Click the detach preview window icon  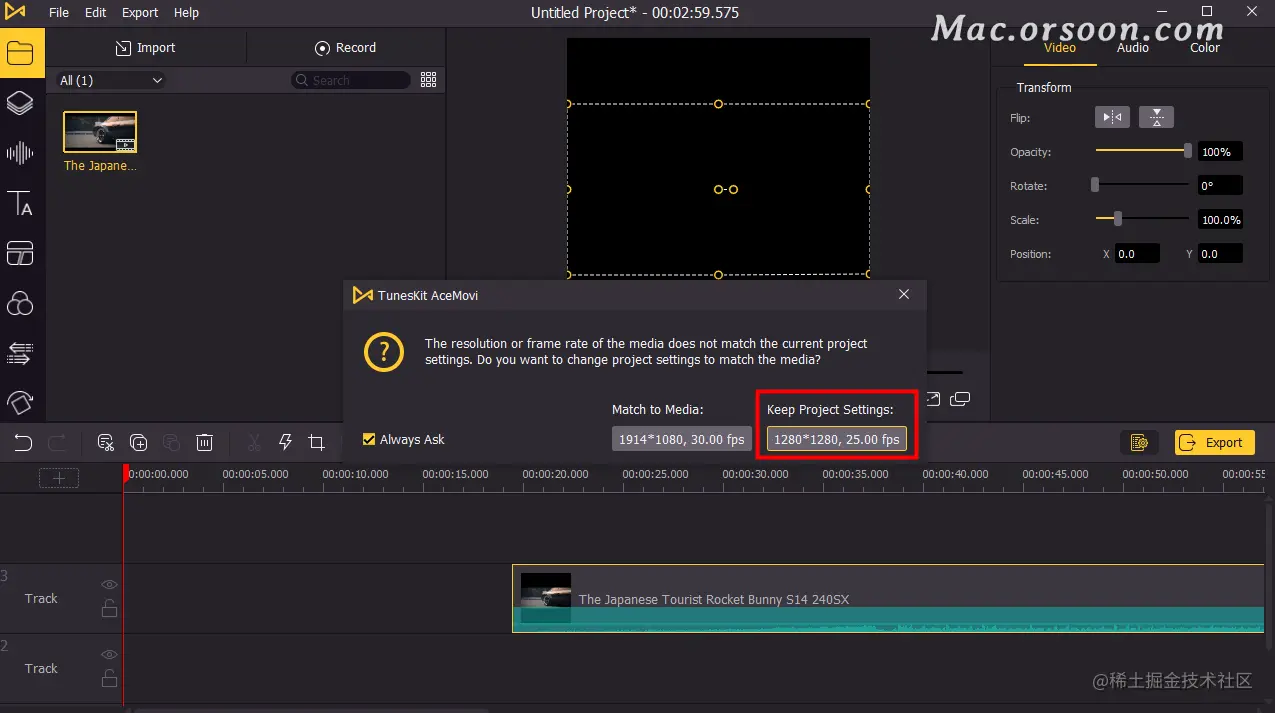tap(960, 399)
